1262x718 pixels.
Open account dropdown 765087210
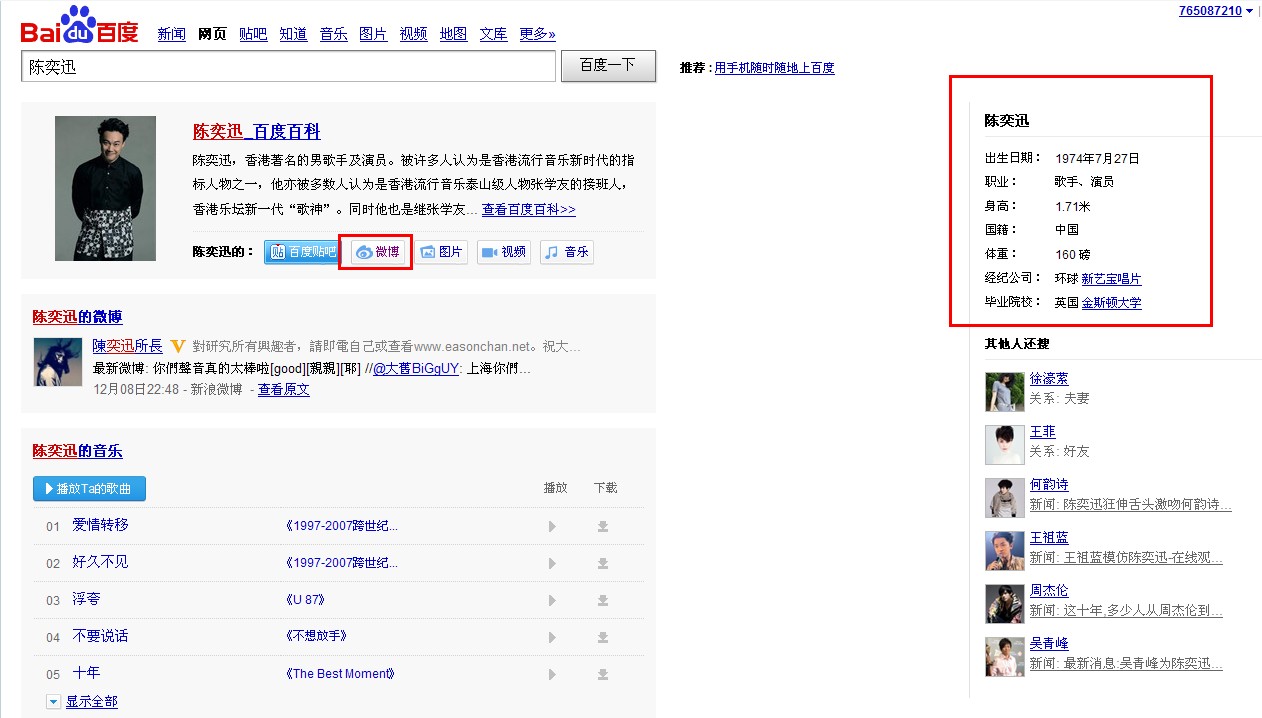[x=1215, y=11]
